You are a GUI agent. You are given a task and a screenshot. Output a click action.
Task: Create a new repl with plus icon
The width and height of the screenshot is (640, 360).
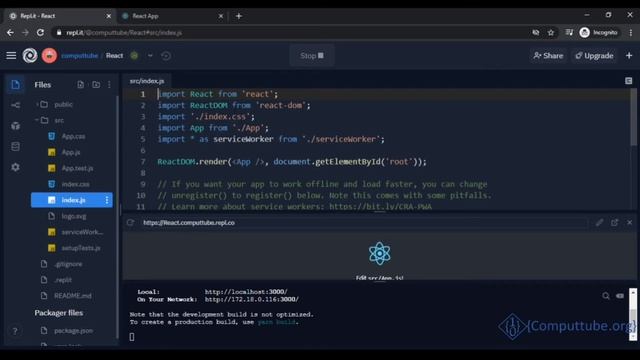[x=629, y=56]
